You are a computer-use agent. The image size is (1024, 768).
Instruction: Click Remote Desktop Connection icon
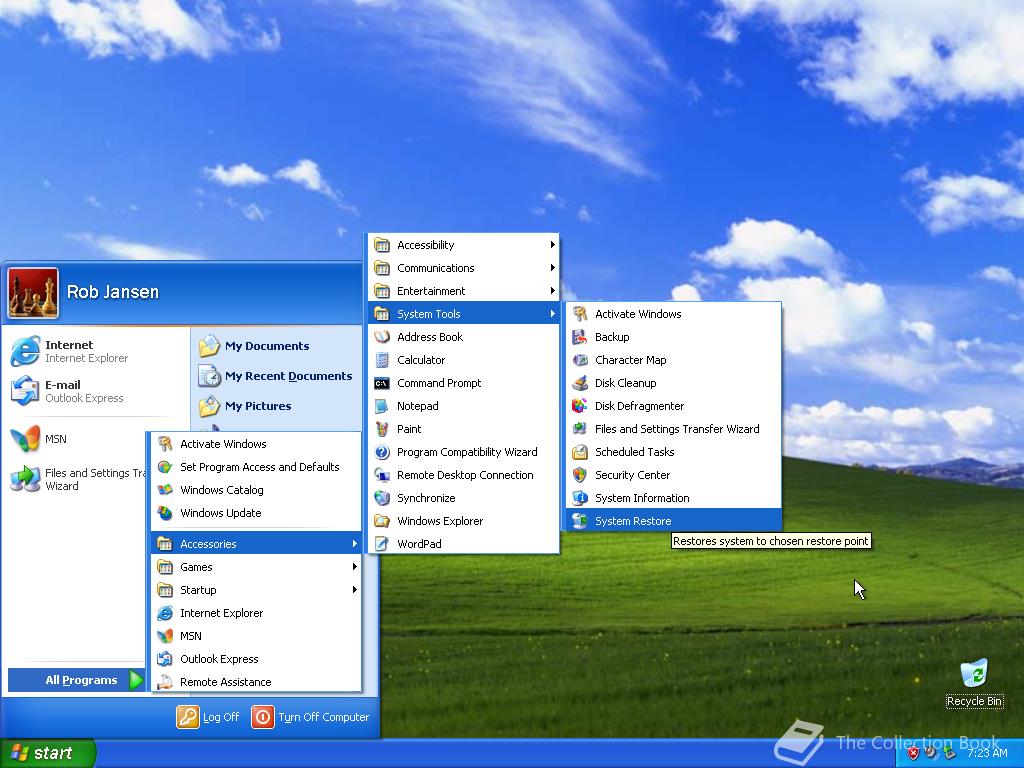382,475
